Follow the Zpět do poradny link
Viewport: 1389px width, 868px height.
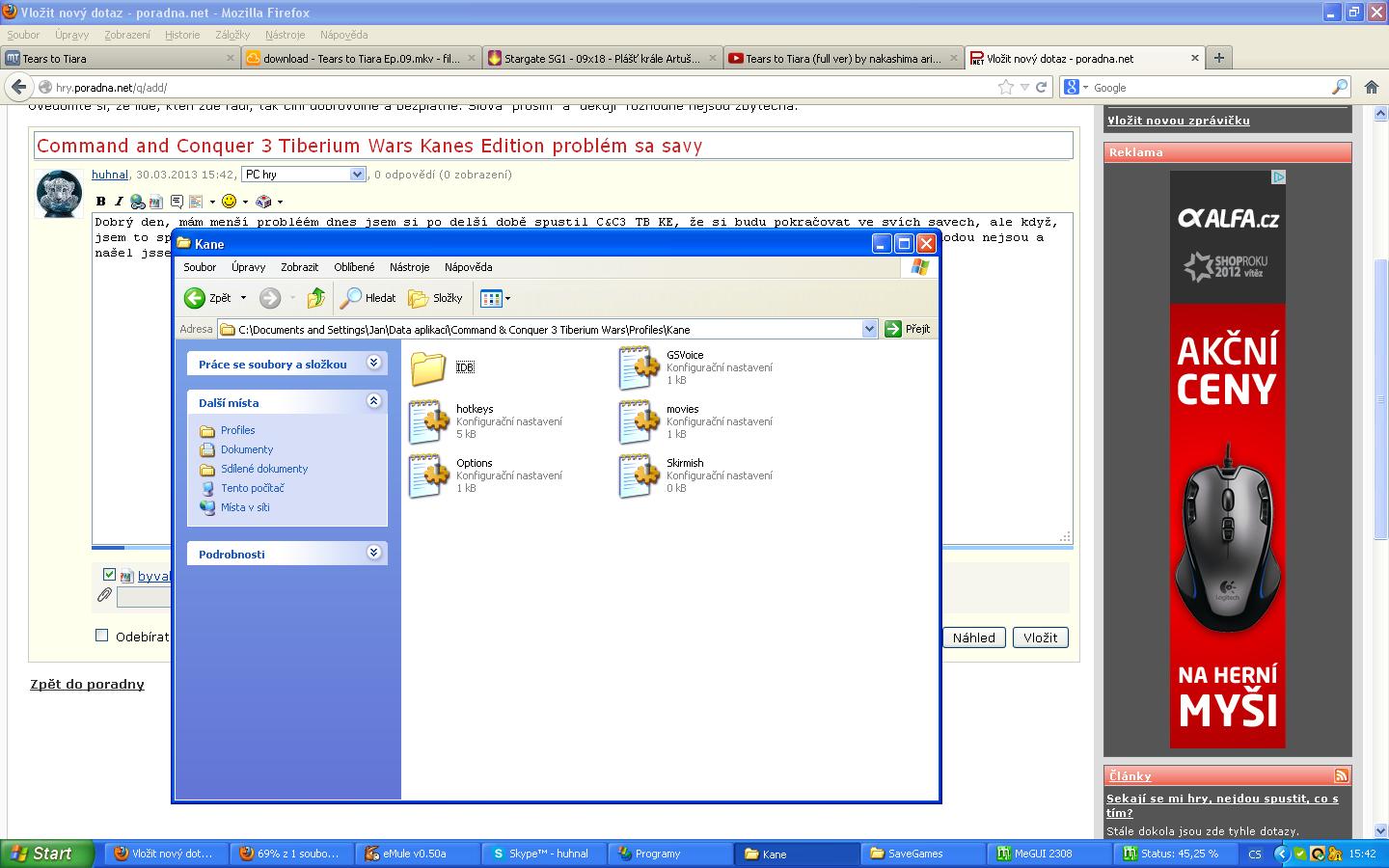click(x=87, y=684)
